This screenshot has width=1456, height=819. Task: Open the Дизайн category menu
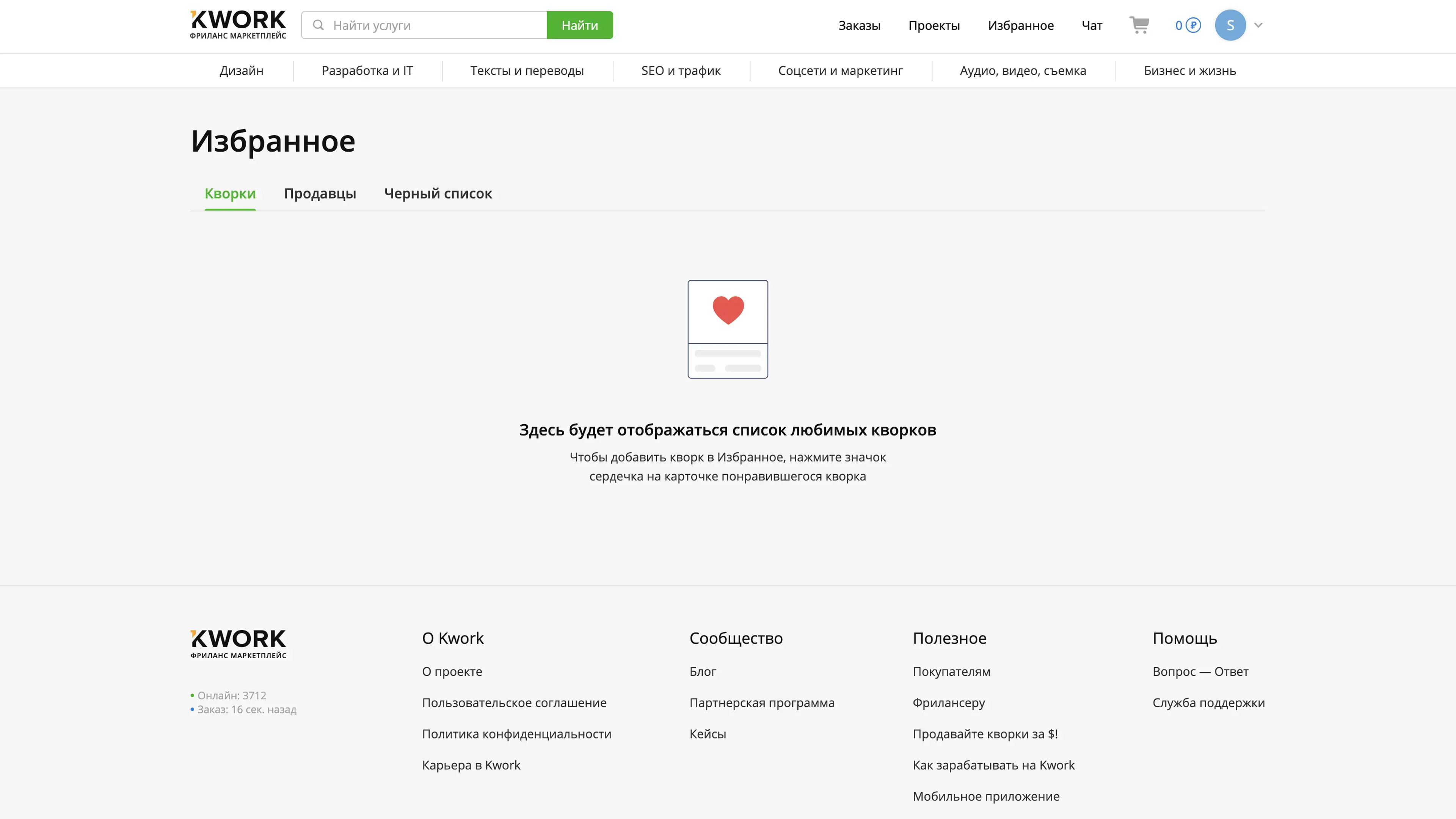(242, 71)
